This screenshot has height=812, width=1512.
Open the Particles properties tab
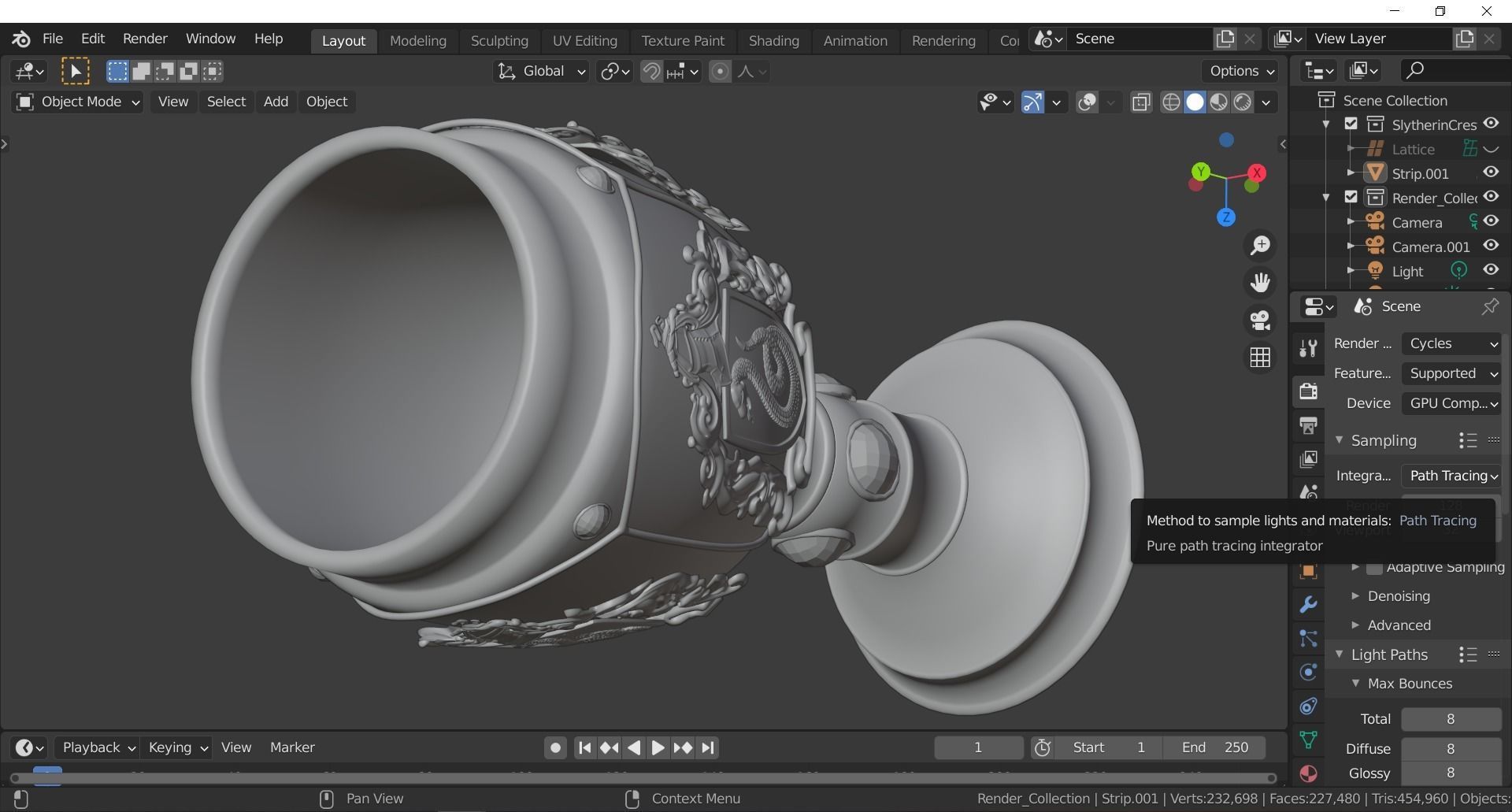pos(1308,639)
